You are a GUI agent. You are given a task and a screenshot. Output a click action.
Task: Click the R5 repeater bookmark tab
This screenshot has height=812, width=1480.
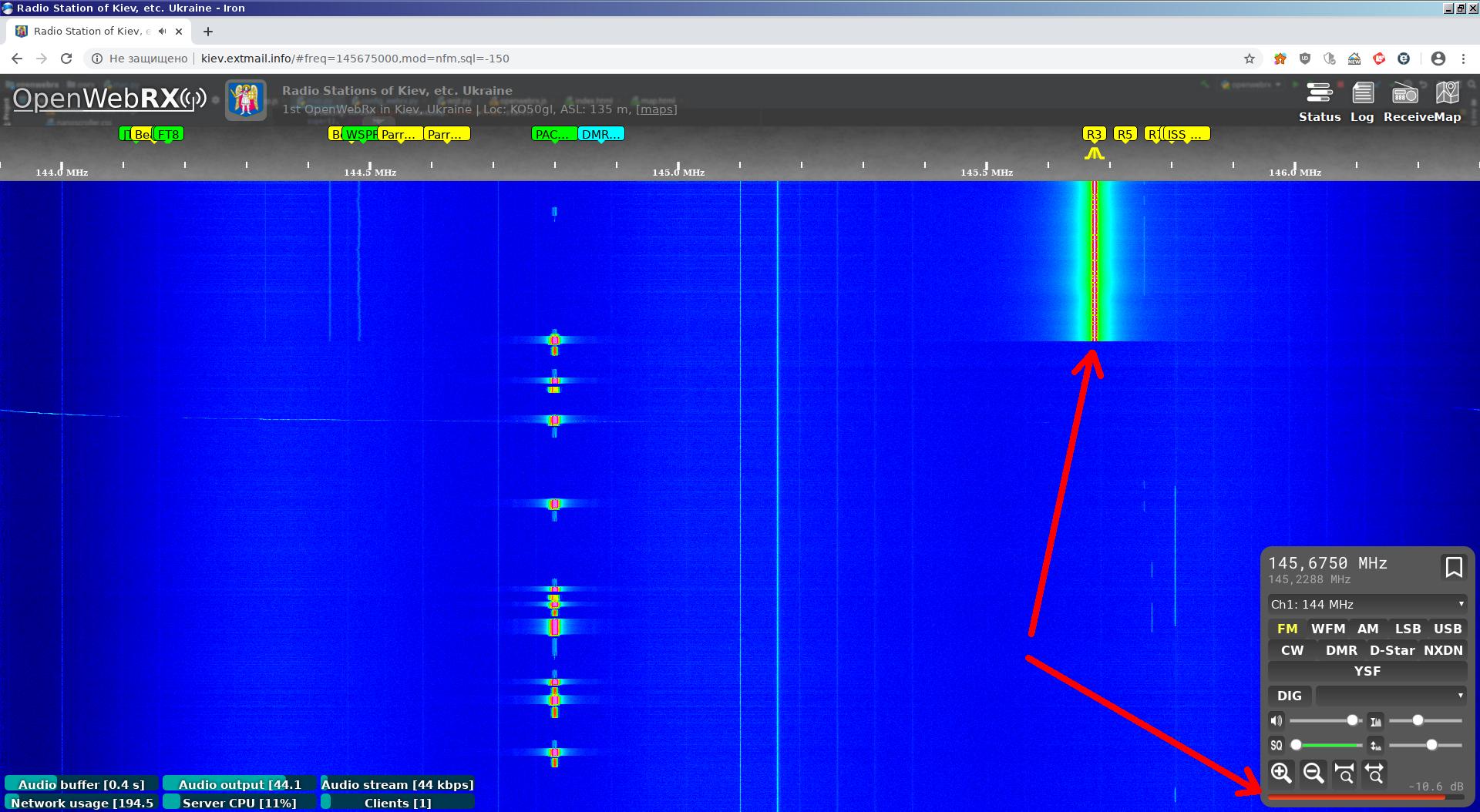[1125, 134]
